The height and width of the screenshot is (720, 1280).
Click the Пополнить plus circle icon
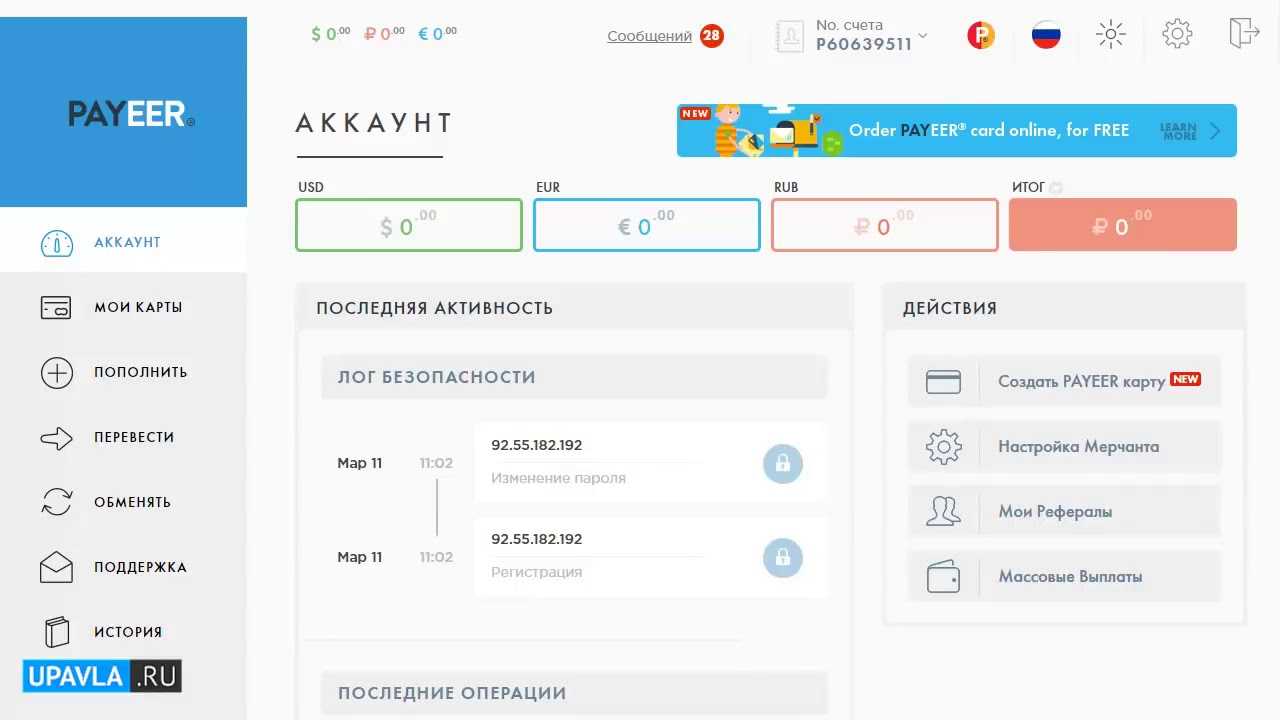(57, 373)
